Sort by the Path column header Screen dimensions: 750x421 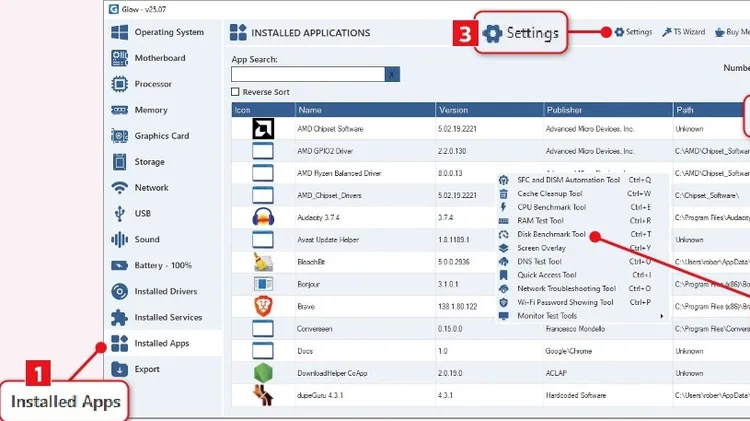[711, 110]
